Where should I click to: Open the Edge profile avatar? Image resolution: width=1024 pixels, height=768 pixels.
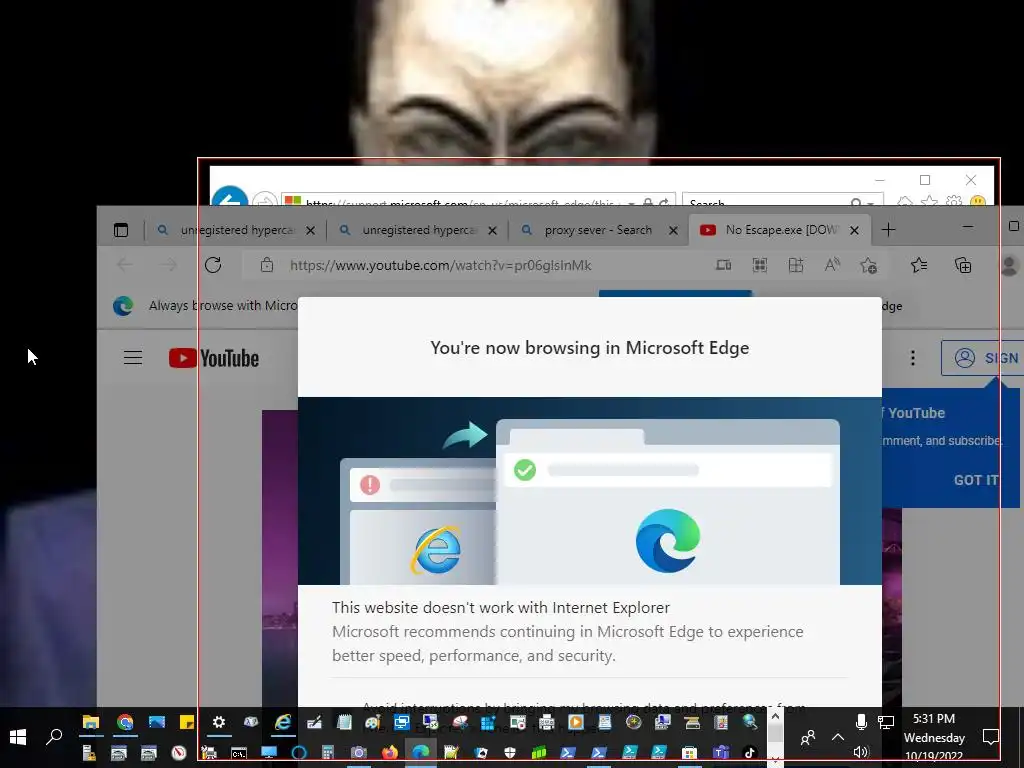(x=1010, y=265)
